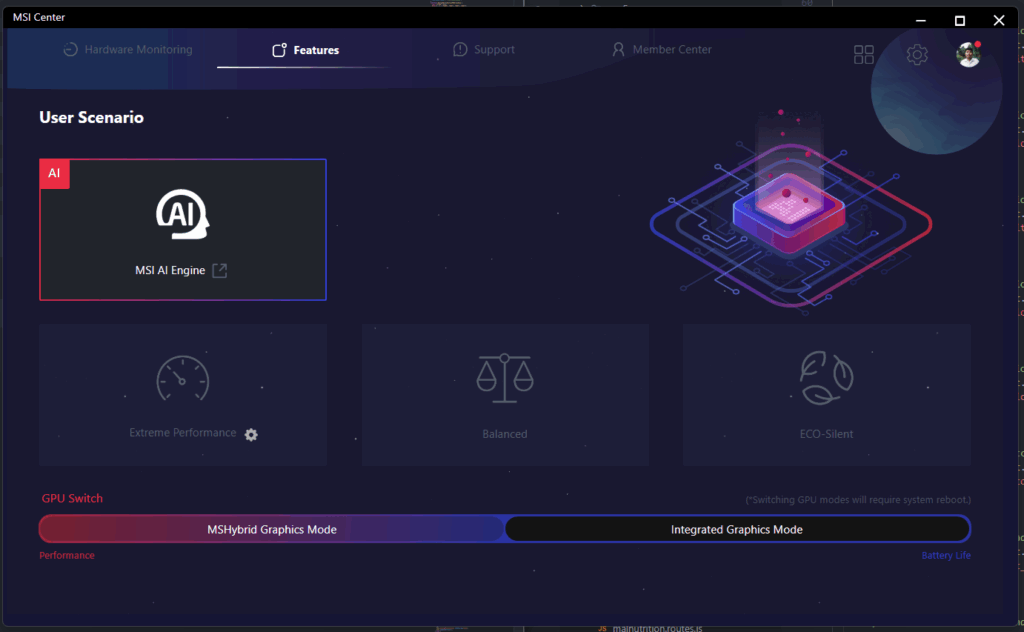This screenshot has width=1024, height=632.
Task: Switch to Integrated Graphics Mode
Action: (x=737, y=529)
